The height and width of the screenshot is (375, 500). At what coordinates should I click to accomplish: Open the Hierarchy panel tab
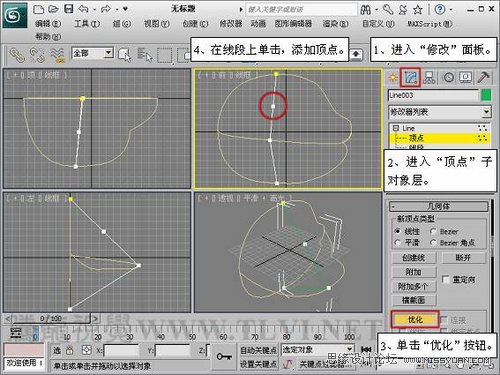429,78
